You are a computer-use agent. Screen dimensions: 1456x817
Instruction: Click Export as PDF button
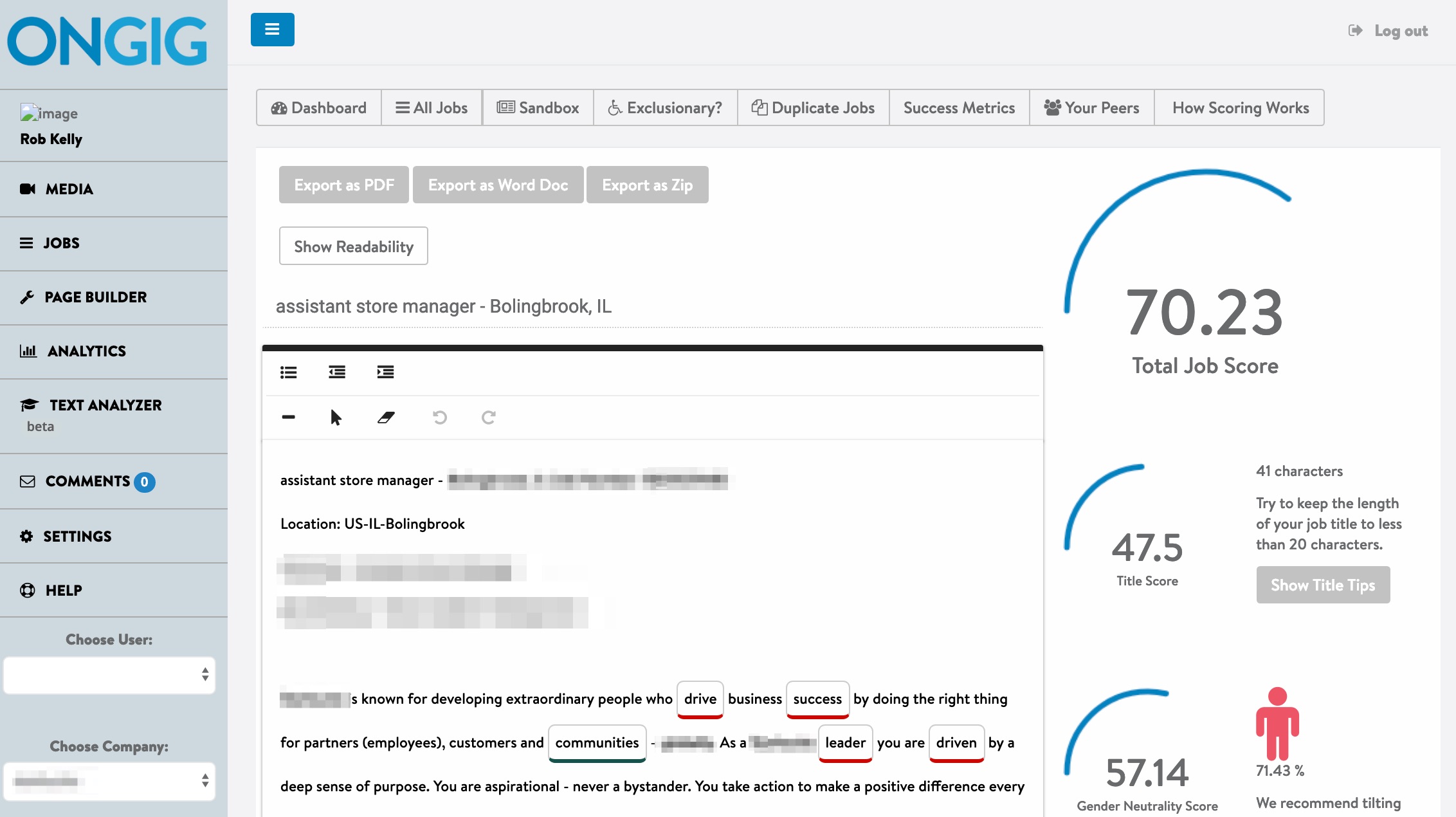coord(344,185)
